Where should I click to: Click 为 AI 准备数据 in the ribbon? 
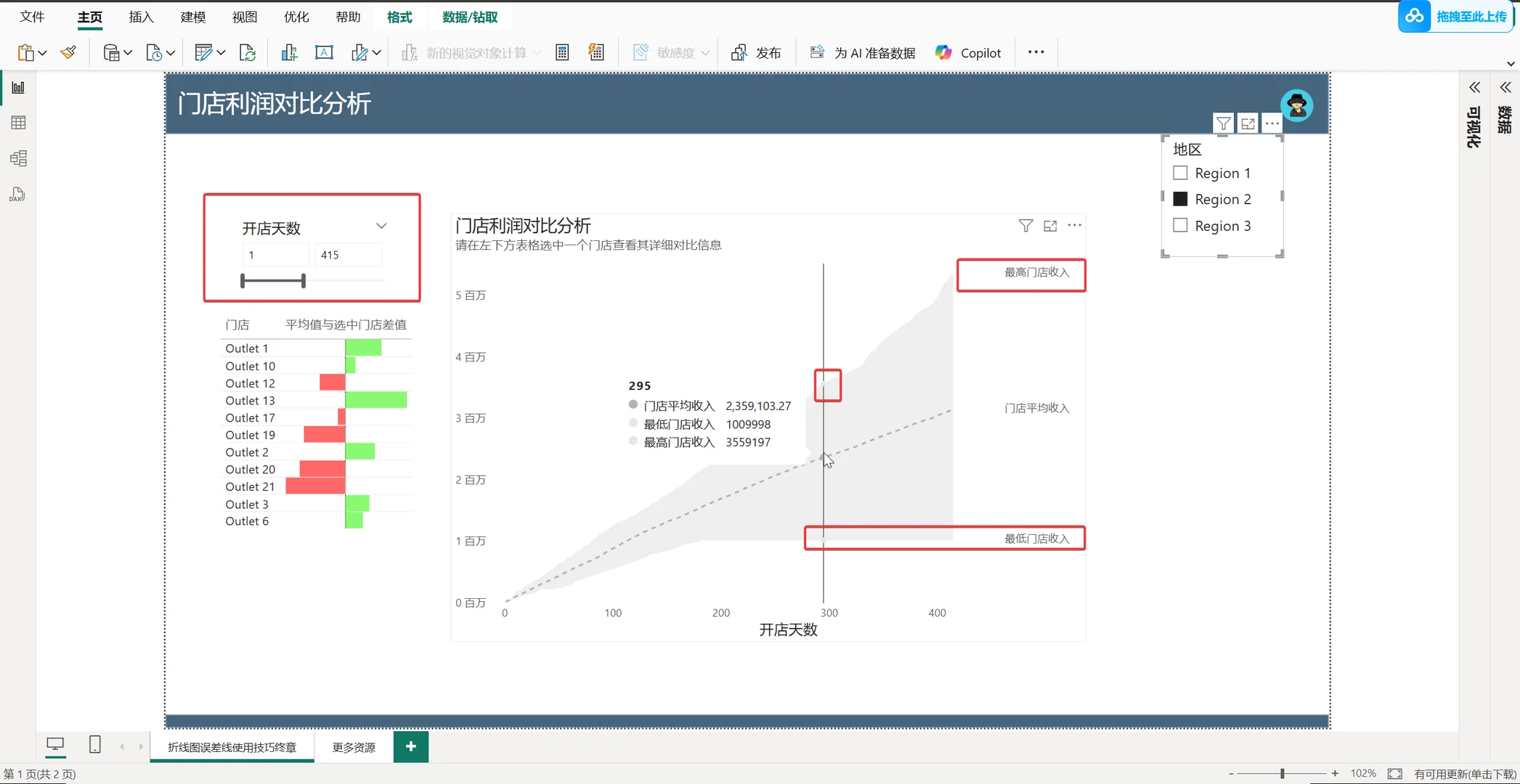[862, 52]
